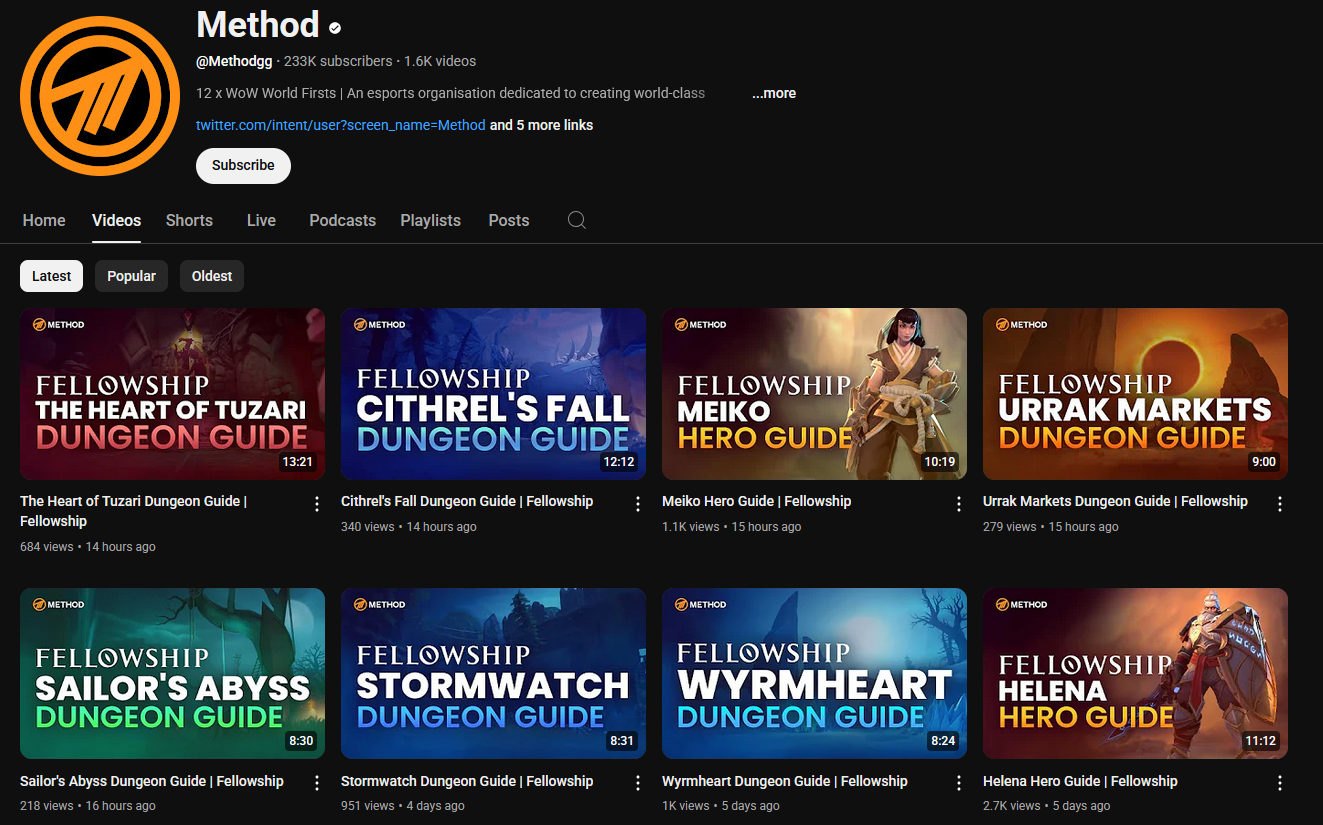Viewport: 1323px width, 825px height.
Task: Open options menu for Urrak Markets video
Action: click(x=1280, y=504)
